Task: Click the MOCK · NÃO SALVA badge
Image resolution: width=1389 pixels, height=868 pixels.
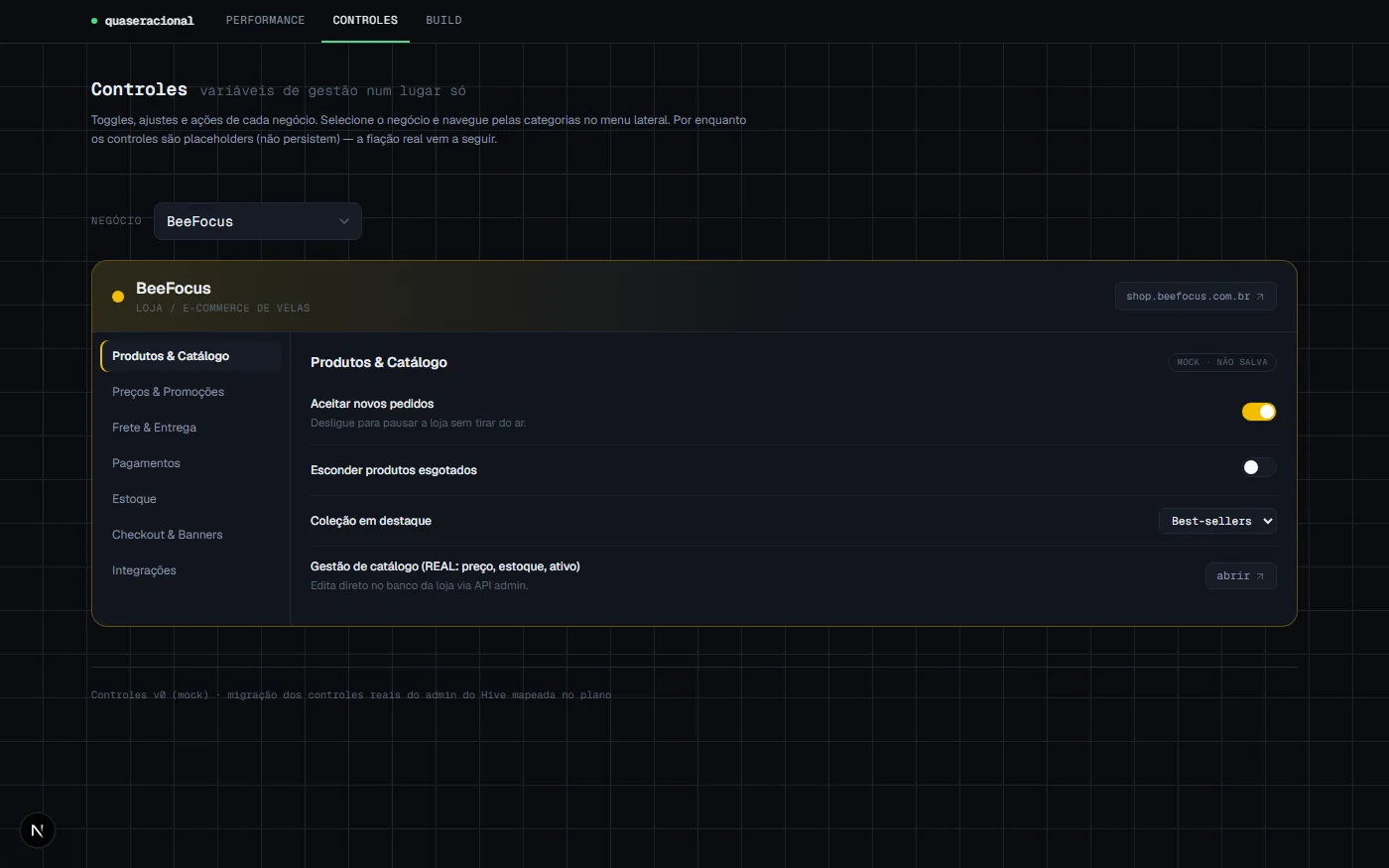Action: (x=1222, y=362)
